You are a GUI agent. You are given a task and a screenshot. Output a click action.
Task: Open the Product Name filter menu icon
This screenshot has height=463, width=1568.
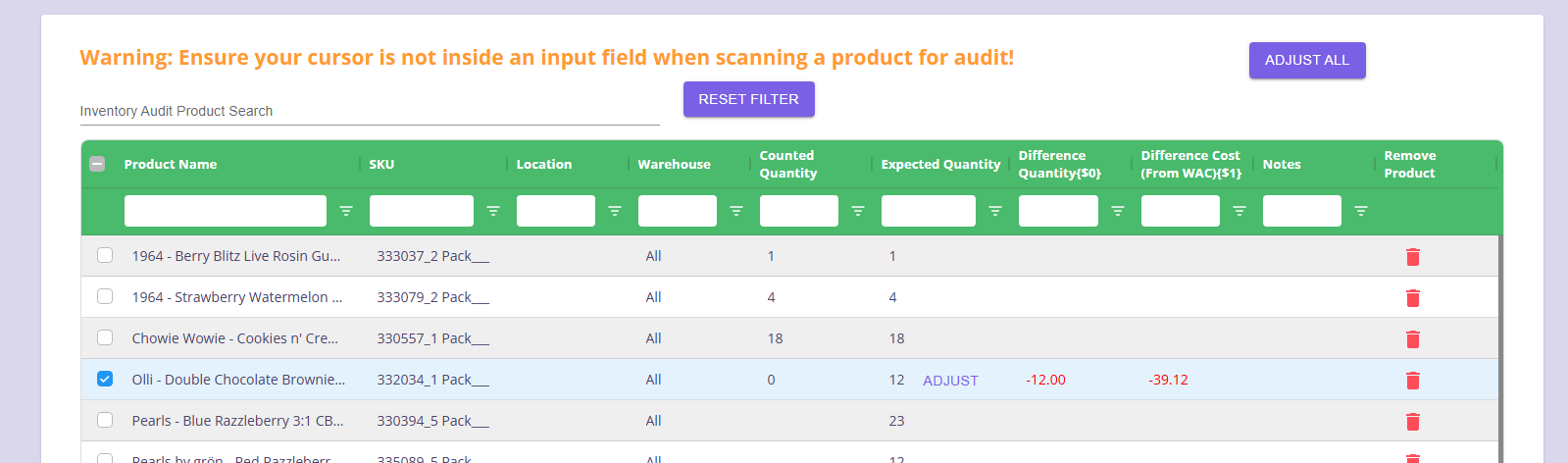click(x=346, y=211)
